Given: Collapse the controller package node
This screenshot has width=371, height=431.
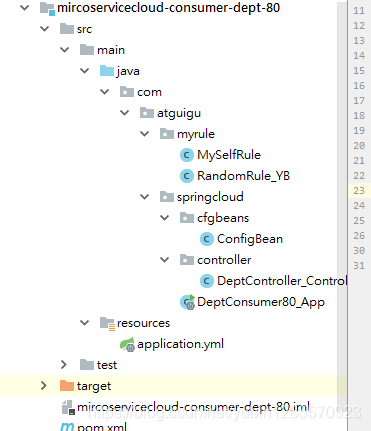Looking at the screenshot, I should pos(165,260).
